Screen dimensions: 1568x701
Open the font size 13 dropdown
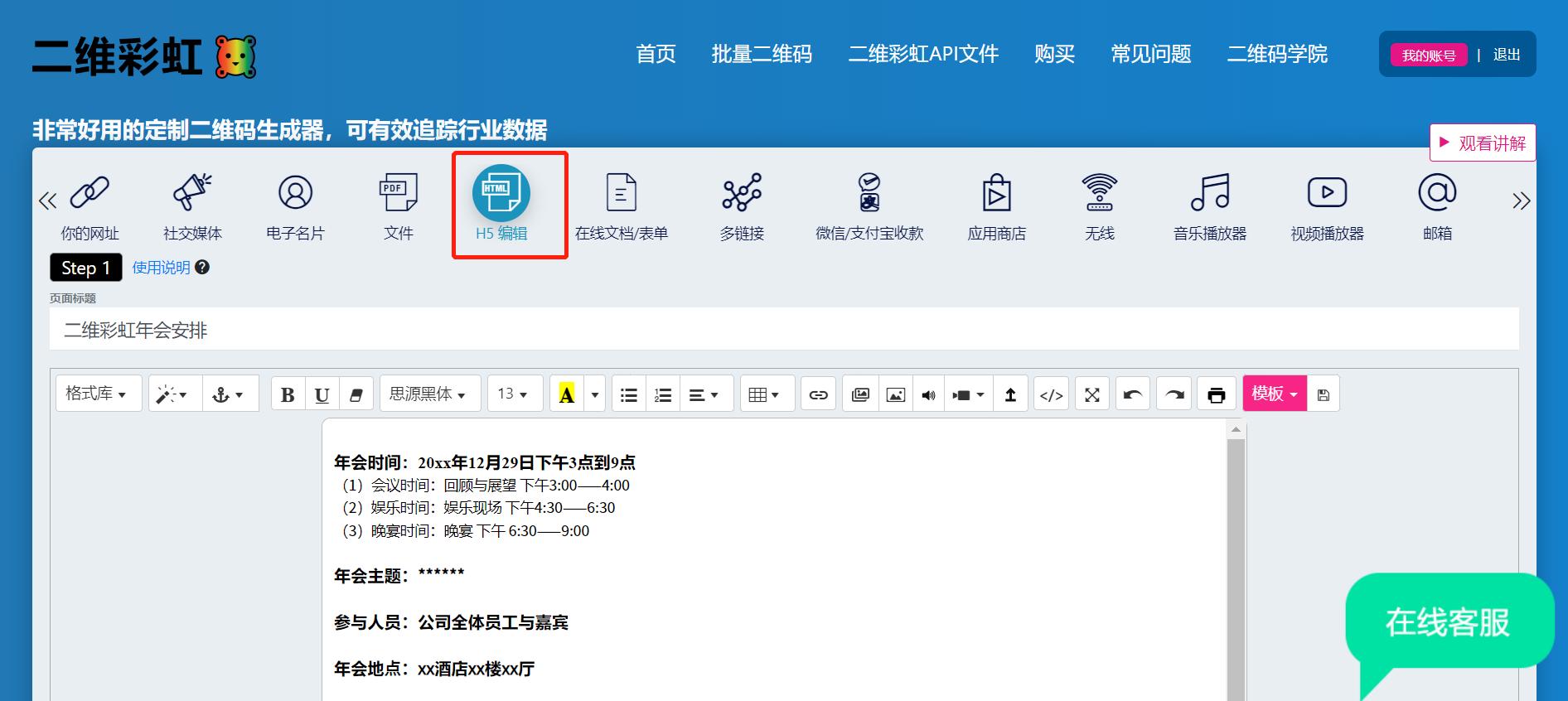pos(514,394)
